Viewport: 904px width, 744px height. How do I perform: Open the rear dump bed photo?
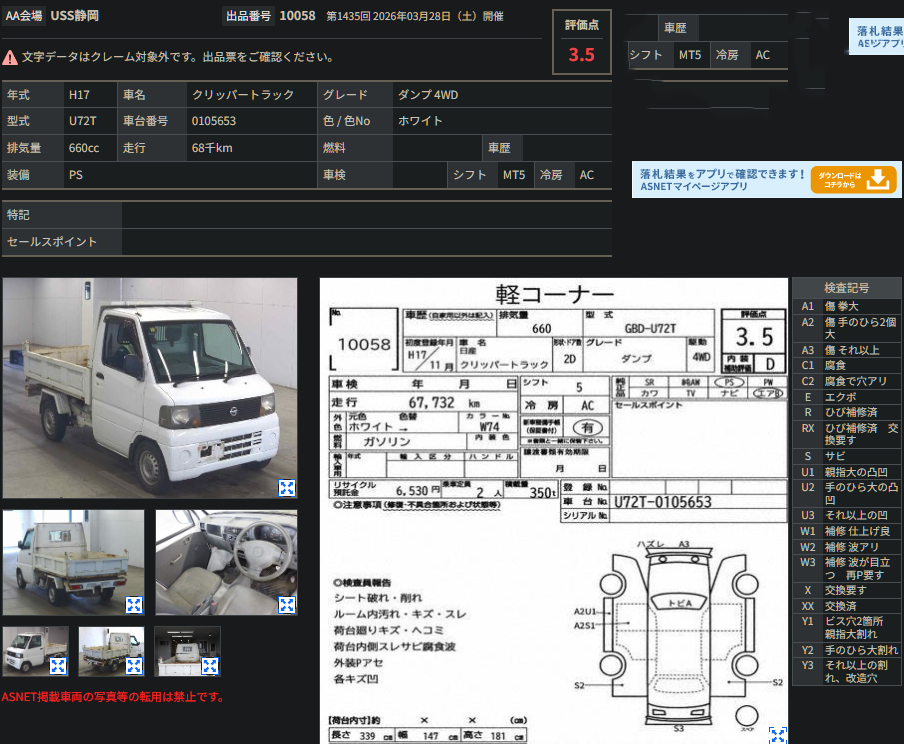click(73, 562)
